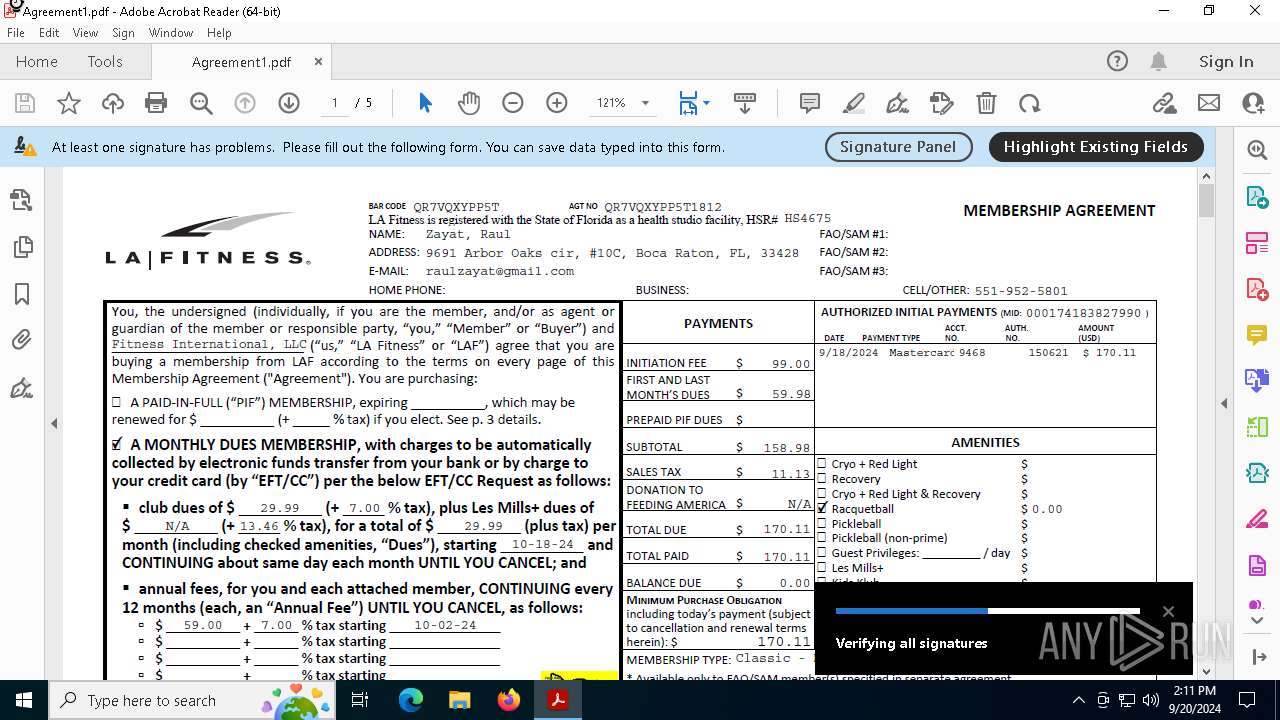Check the Recovery amenity checkbox
This screenshot has width=1280, height=720.
click(822, 479)
